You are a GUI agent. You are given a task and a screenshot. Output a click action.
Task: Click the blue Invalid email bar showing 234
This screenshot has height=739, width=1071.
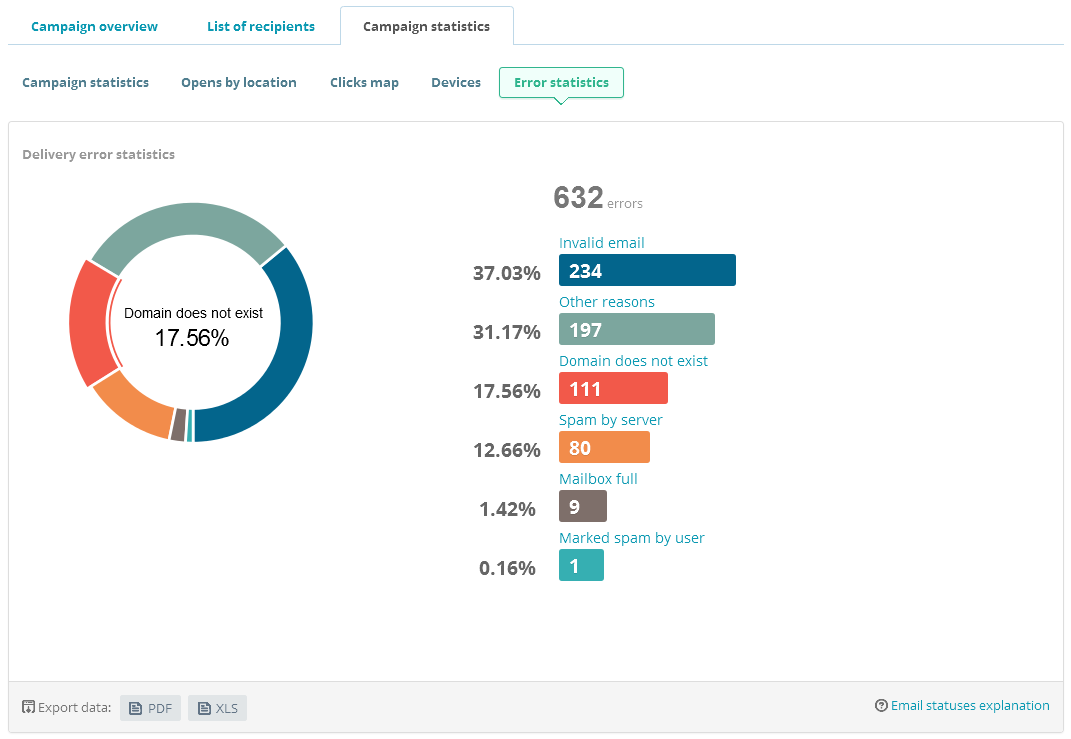coord(647,270)
